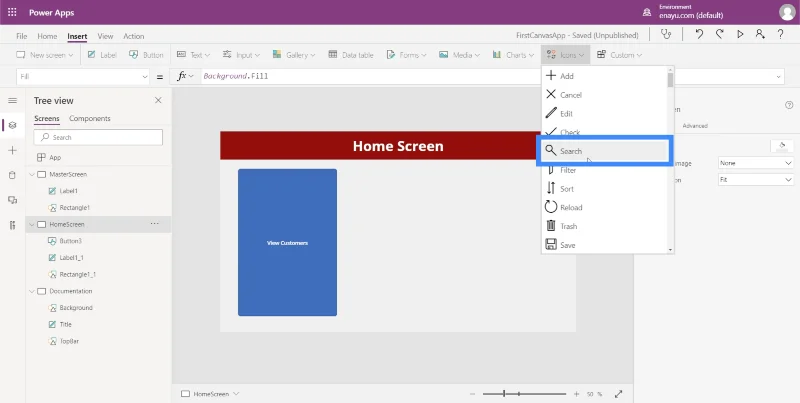
Task: Insert the Save icon
Action: click(x=605, y=245)
